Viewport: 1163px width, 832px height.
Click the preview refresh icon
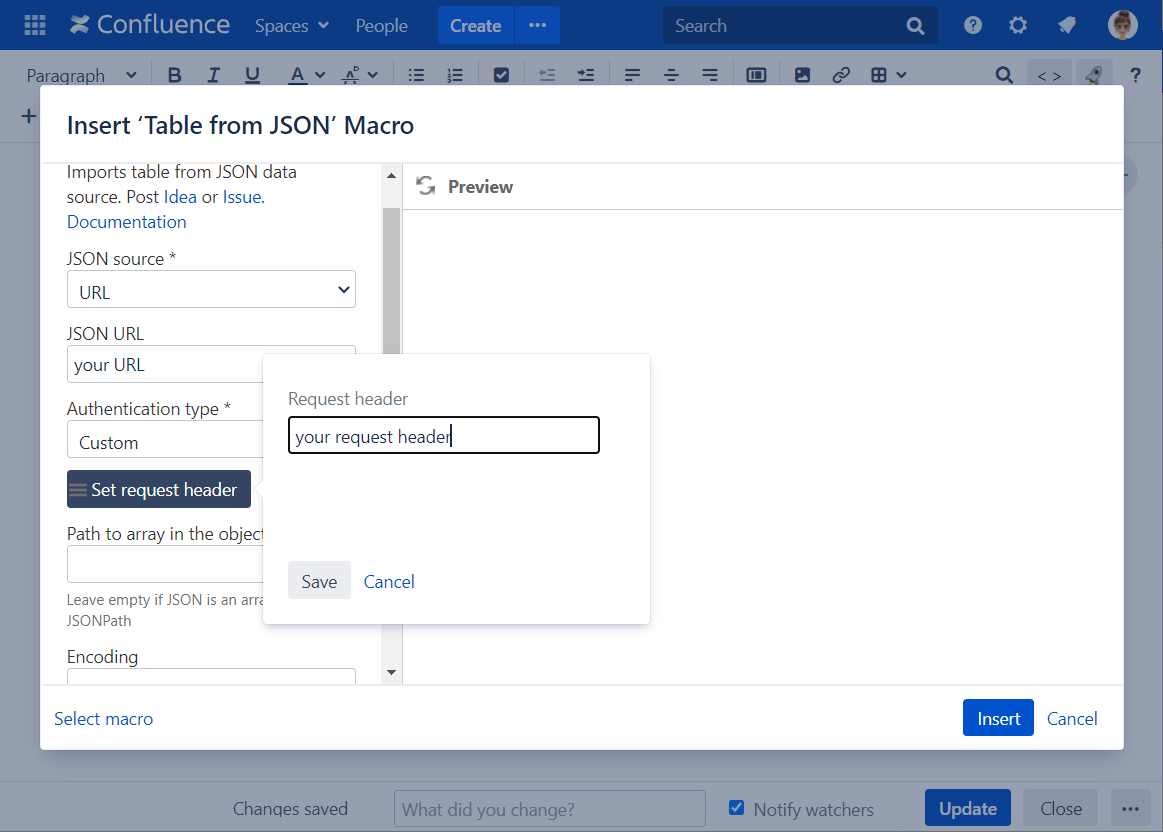coord(426,186)
